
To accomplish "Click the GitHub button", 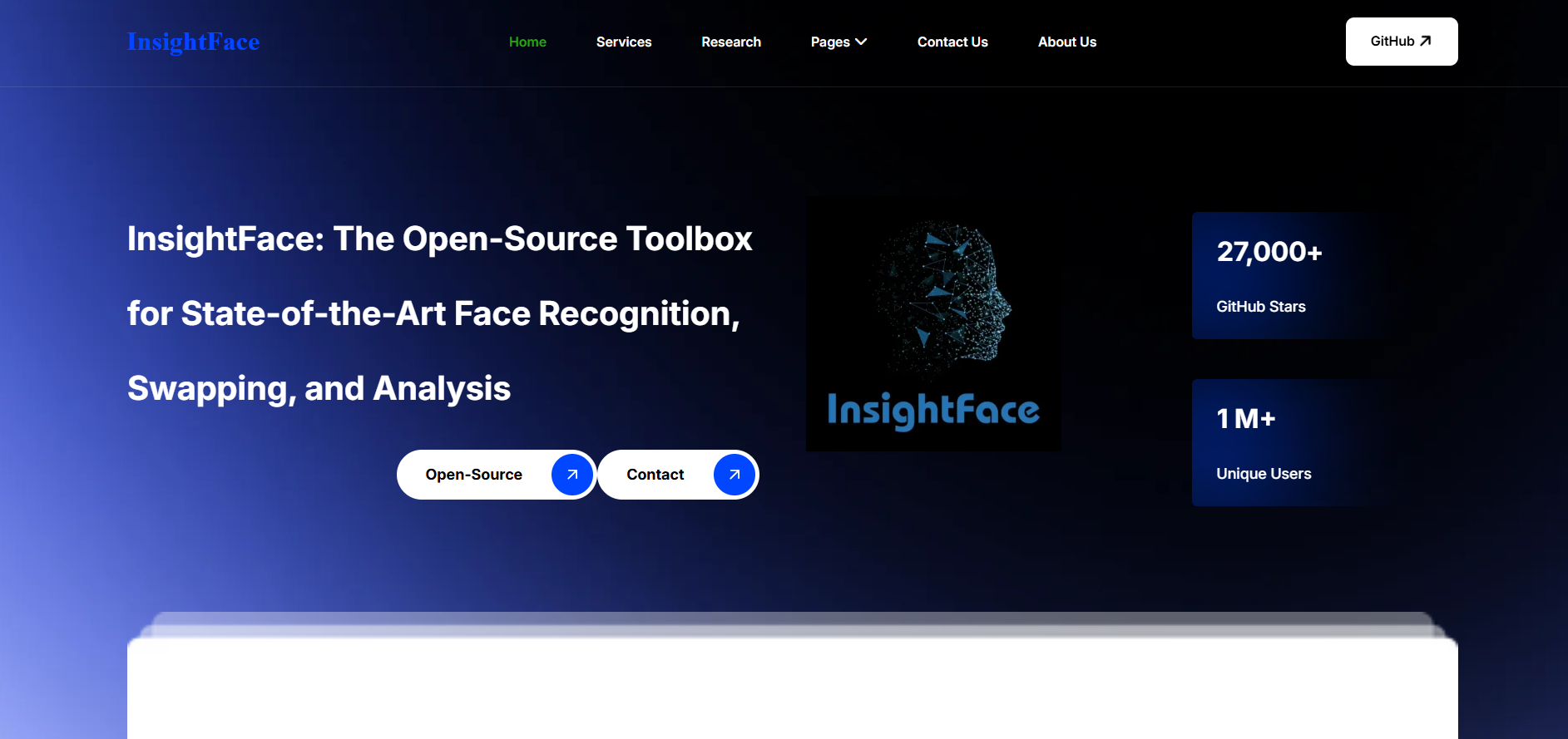I will click(x=1402, y=42).
